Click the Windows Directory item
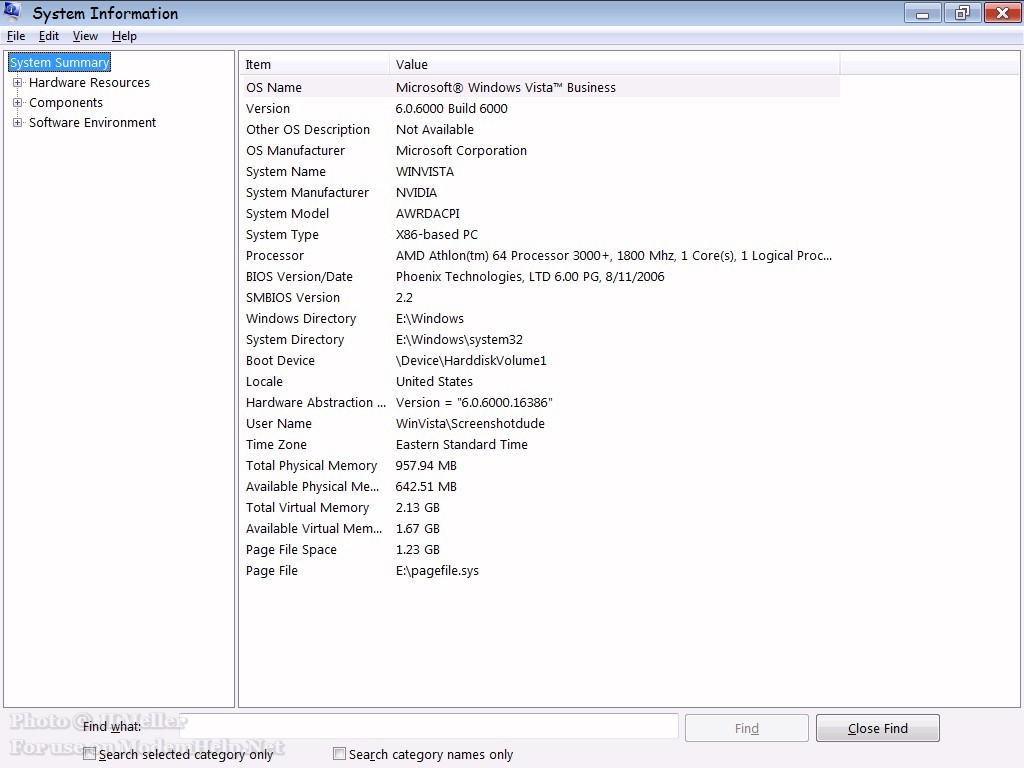The width and height of the screenshot is (1024, 768). (x=300, y=318)
